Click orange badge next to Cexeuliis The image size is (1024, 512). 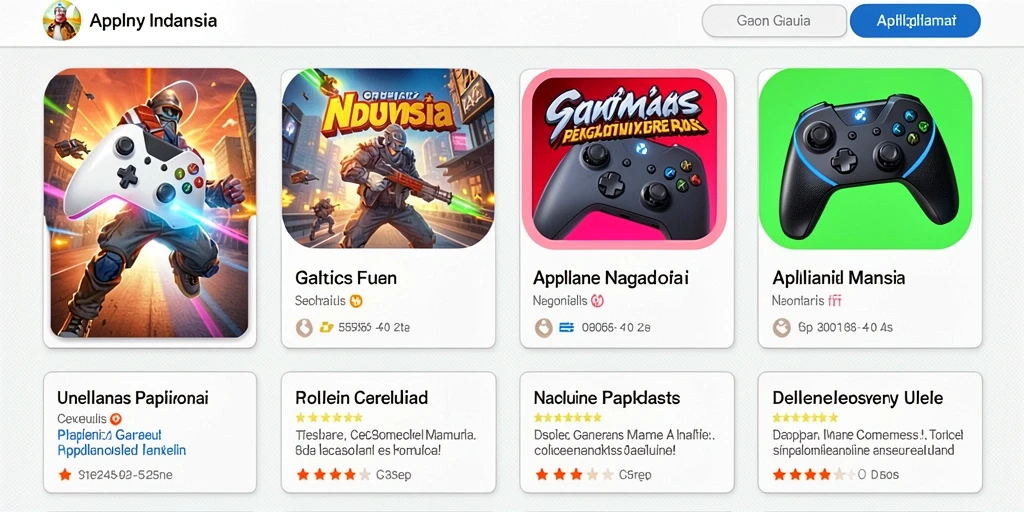[x=116, y=419]
